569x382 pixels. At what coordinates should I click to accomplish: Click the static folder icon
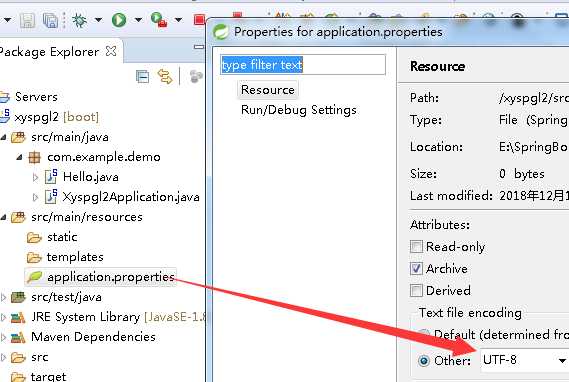pos(34,237)
